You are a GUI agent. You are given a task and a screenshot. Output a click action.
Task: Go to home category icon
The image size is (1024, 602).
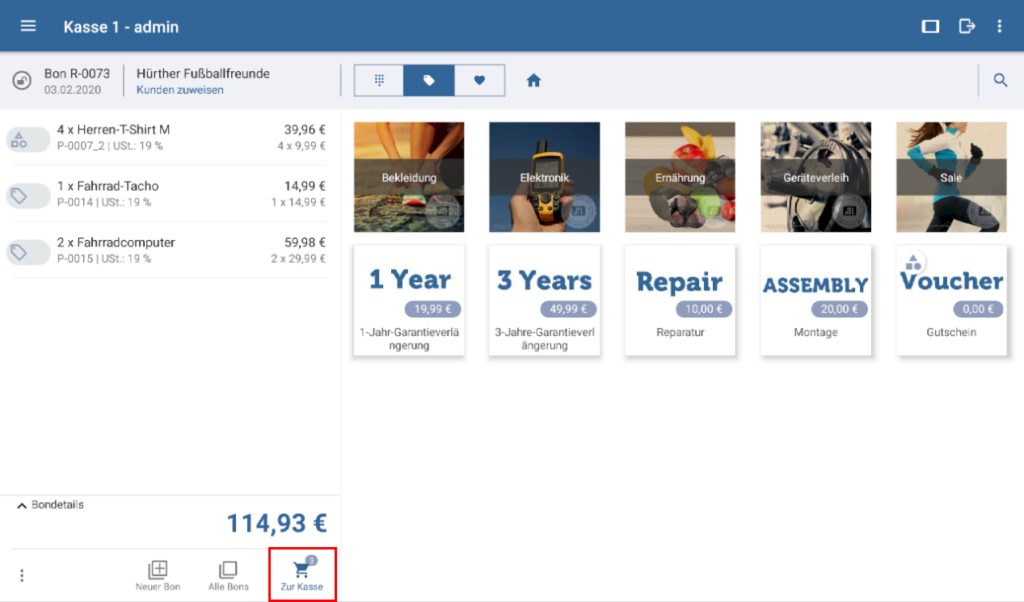tap(533, 81)
